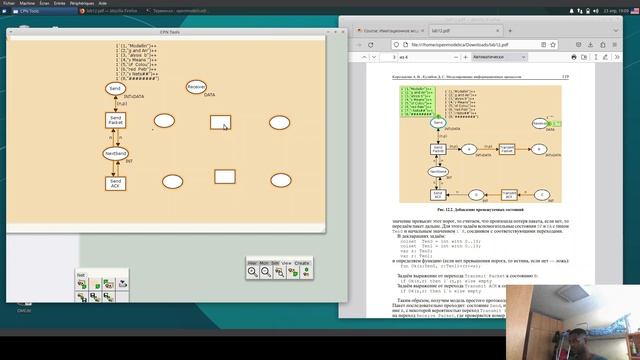Select unnamed place right of Send Packet
640x360 pixels.
pyautogui.click(x=164, y=121)
